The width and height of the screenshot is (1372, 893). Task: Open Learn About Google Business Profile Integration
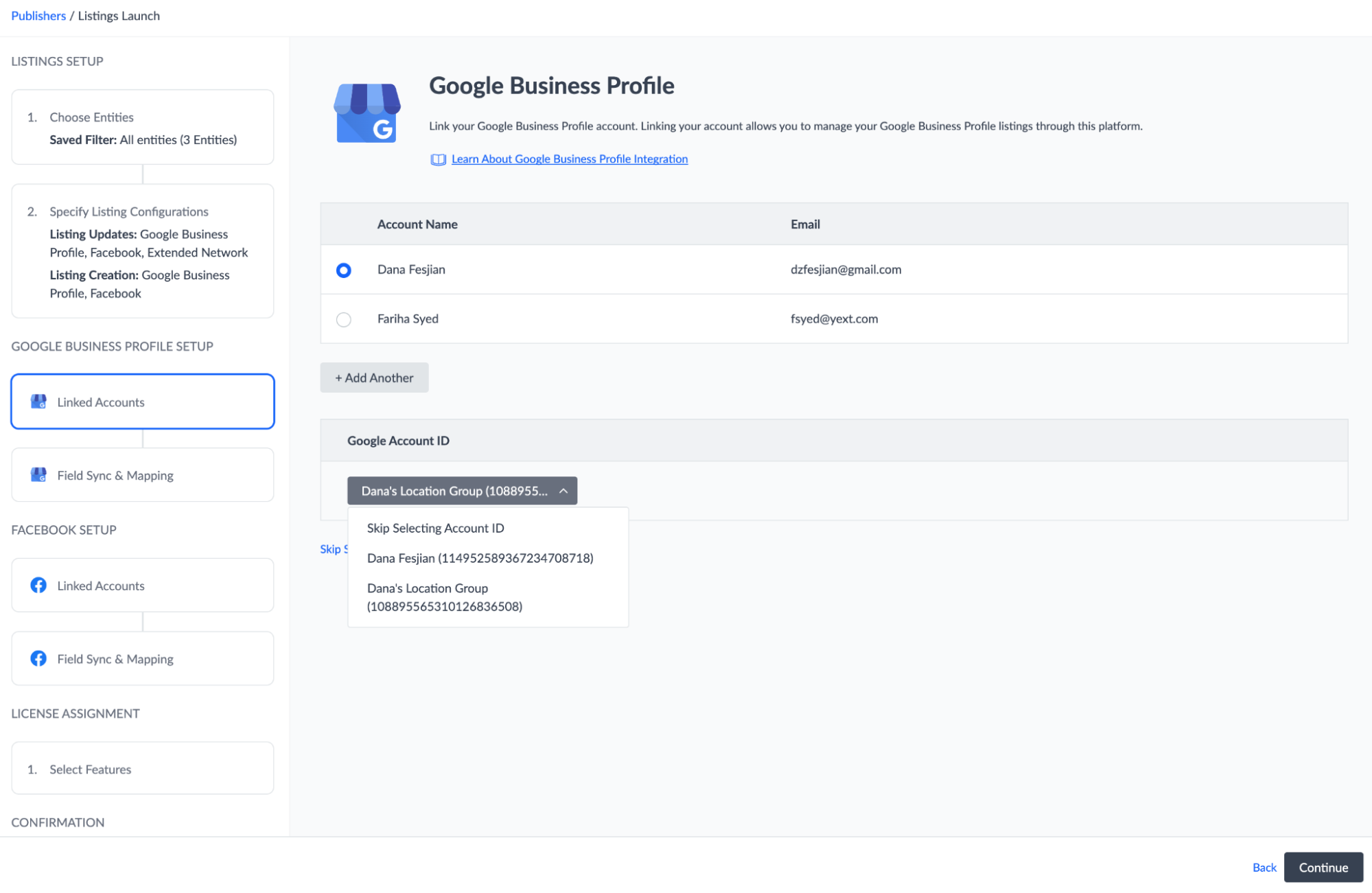(x=569, y=159)
